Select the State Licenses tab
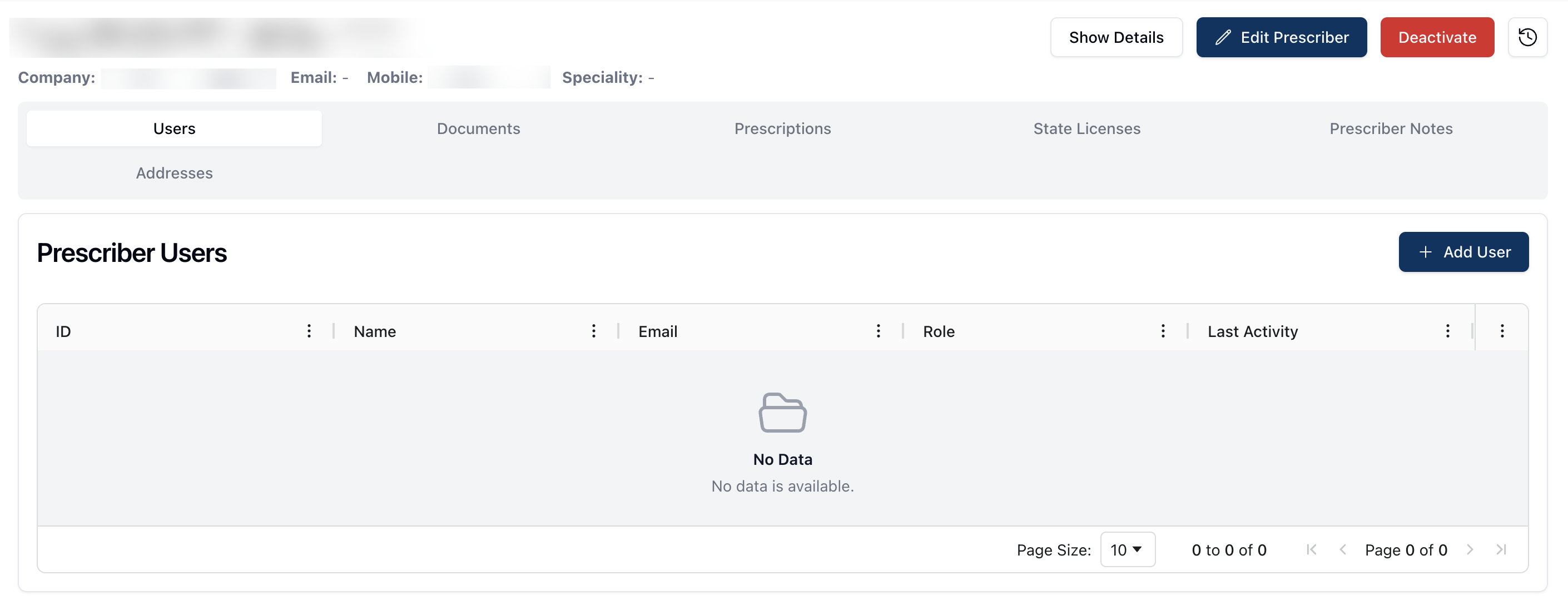This screenshot has height=610, width=1568. 1086,128
